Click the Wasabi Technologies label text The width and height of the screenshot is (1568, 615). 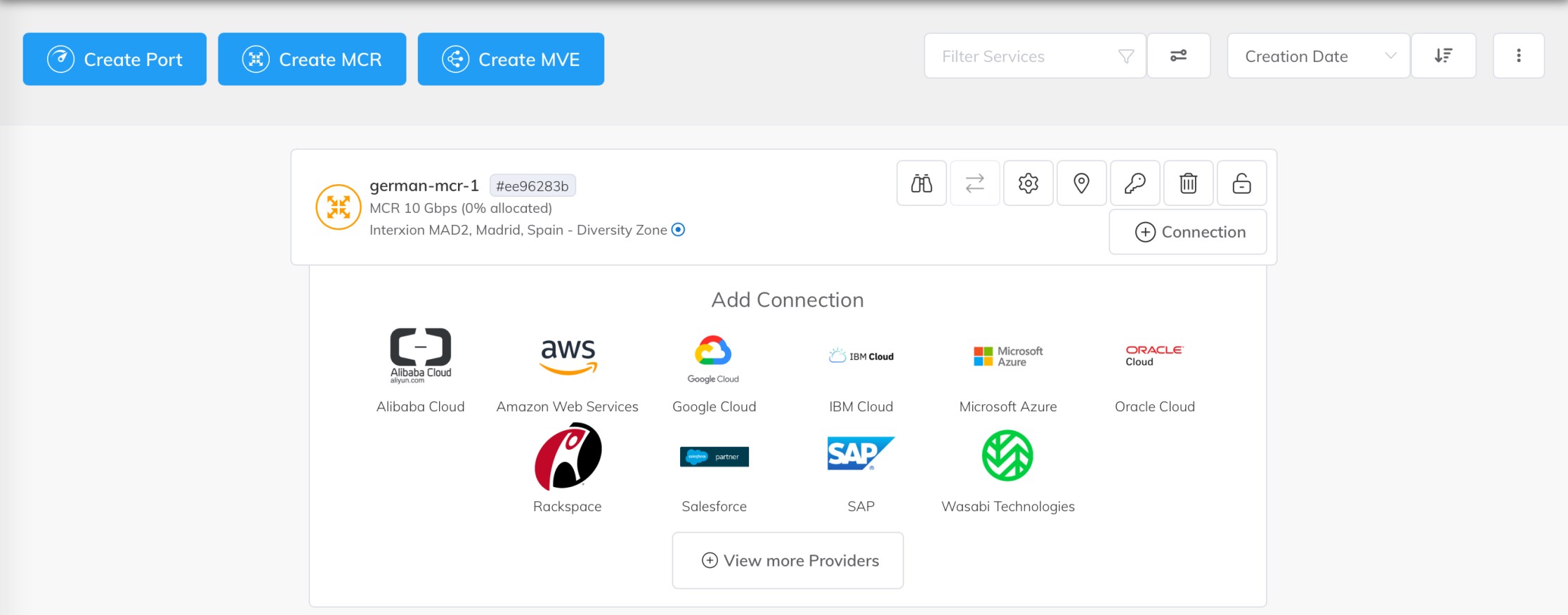point(1008,507)
